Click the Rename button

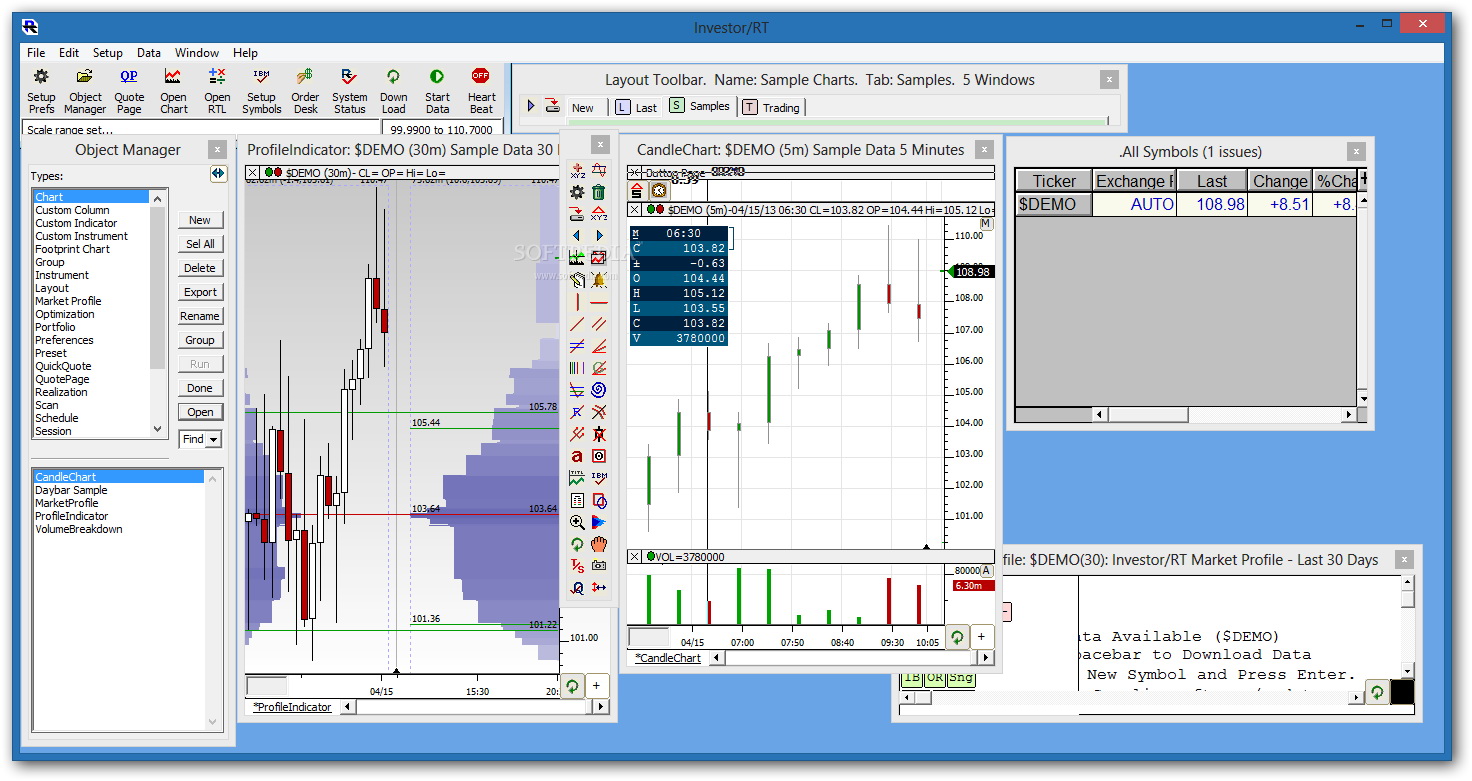coord(200,316)
